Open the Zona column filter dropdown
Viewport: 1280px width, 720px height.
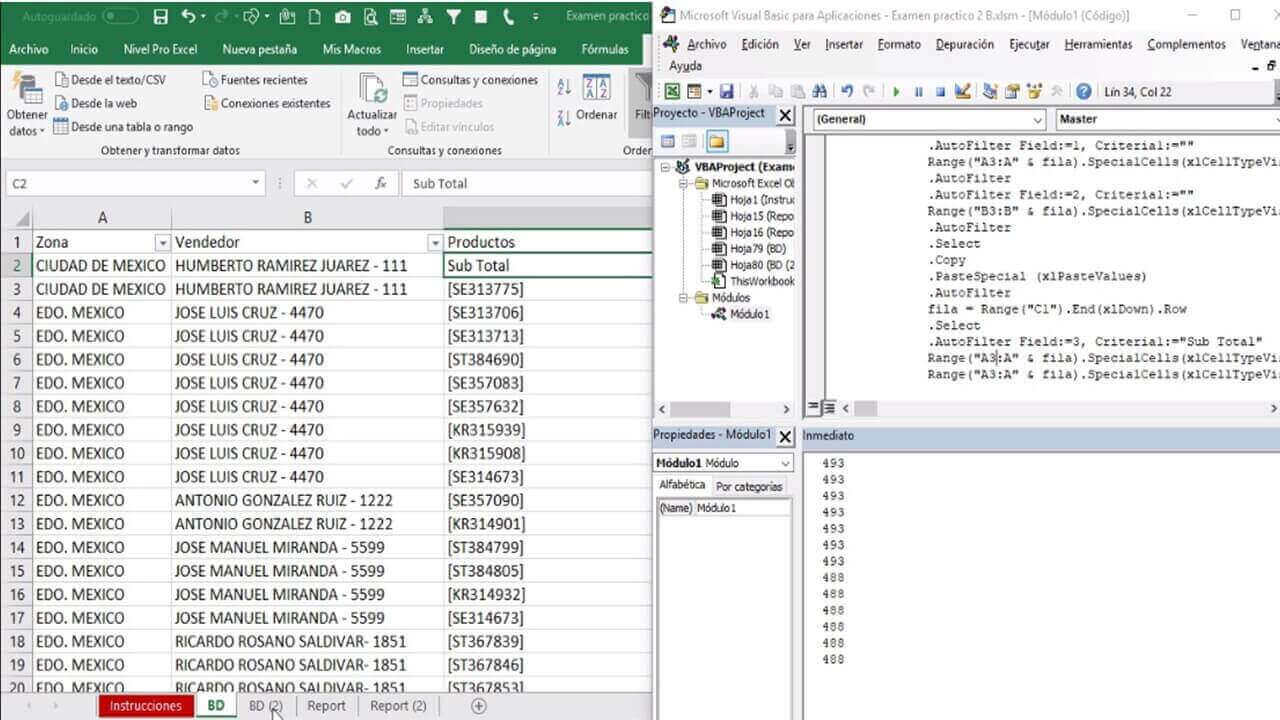point(162,243)
